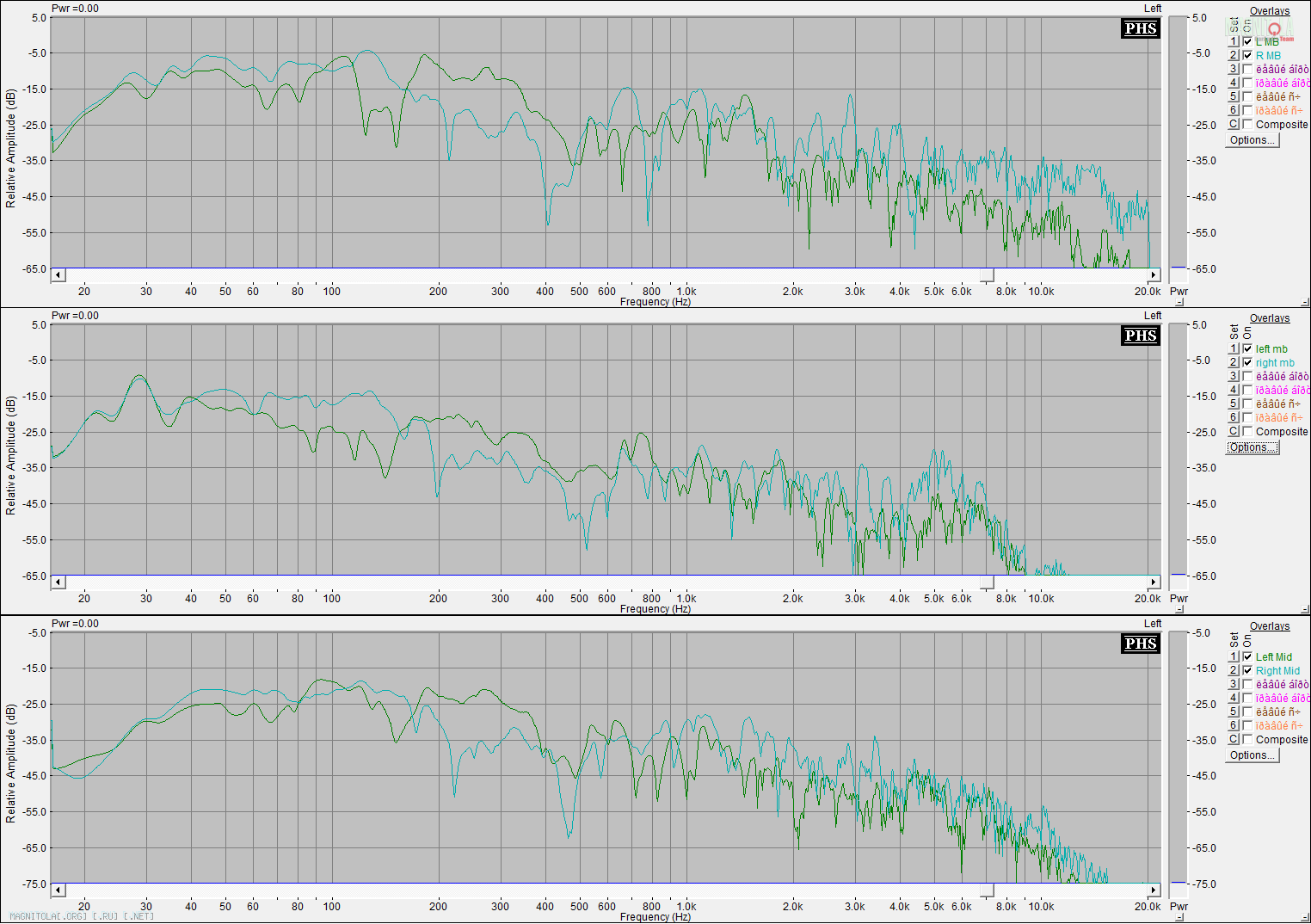Click right scroll arrow under top graph
The image size is (1311, 924).
click(1154, 275)
